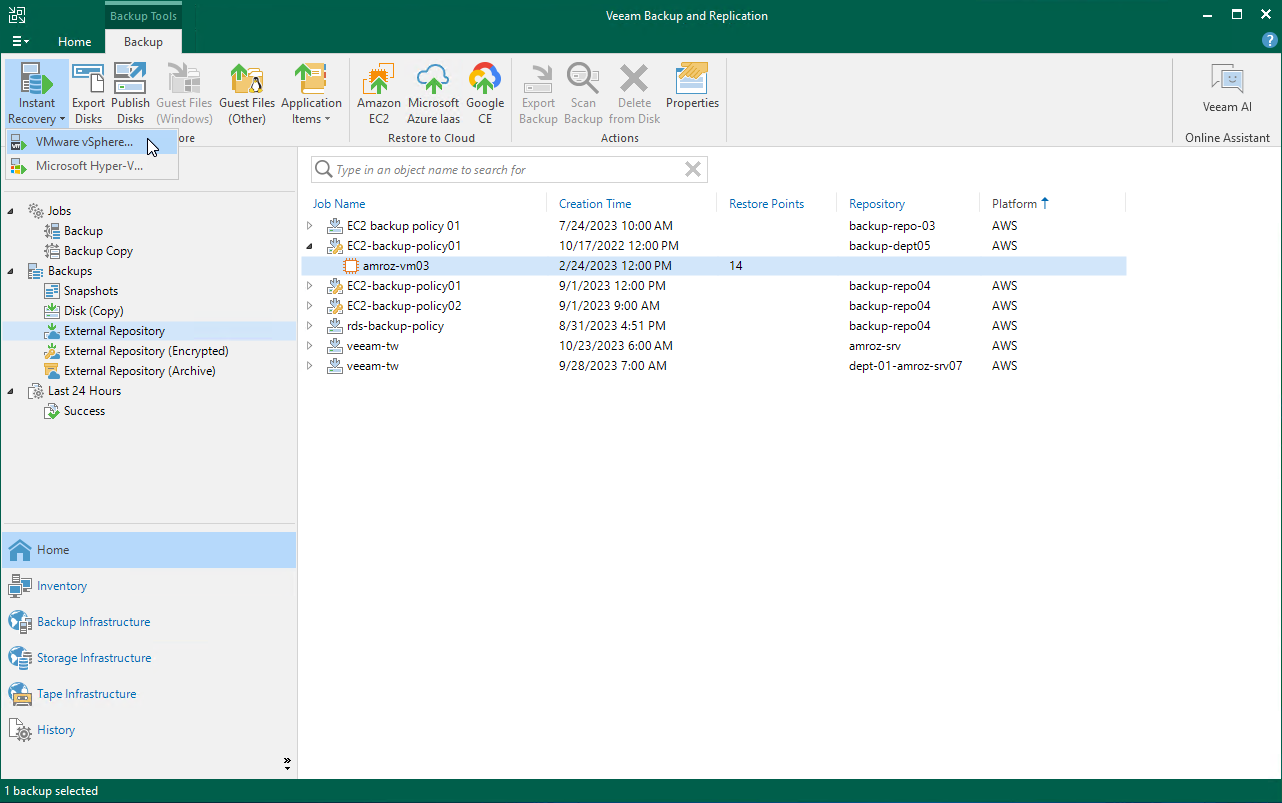Image resolution: width=1282 pixels, height=803 pixels.
Task: Click the help question mark icon
Action: [1269, 41]
